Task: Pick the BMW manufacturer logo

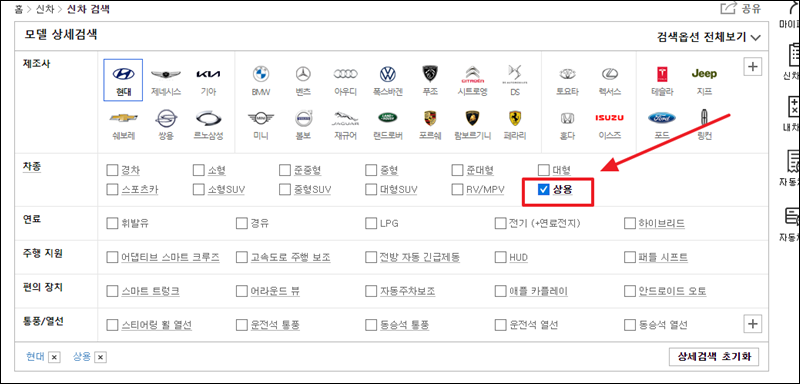Action: click(261, 74)
